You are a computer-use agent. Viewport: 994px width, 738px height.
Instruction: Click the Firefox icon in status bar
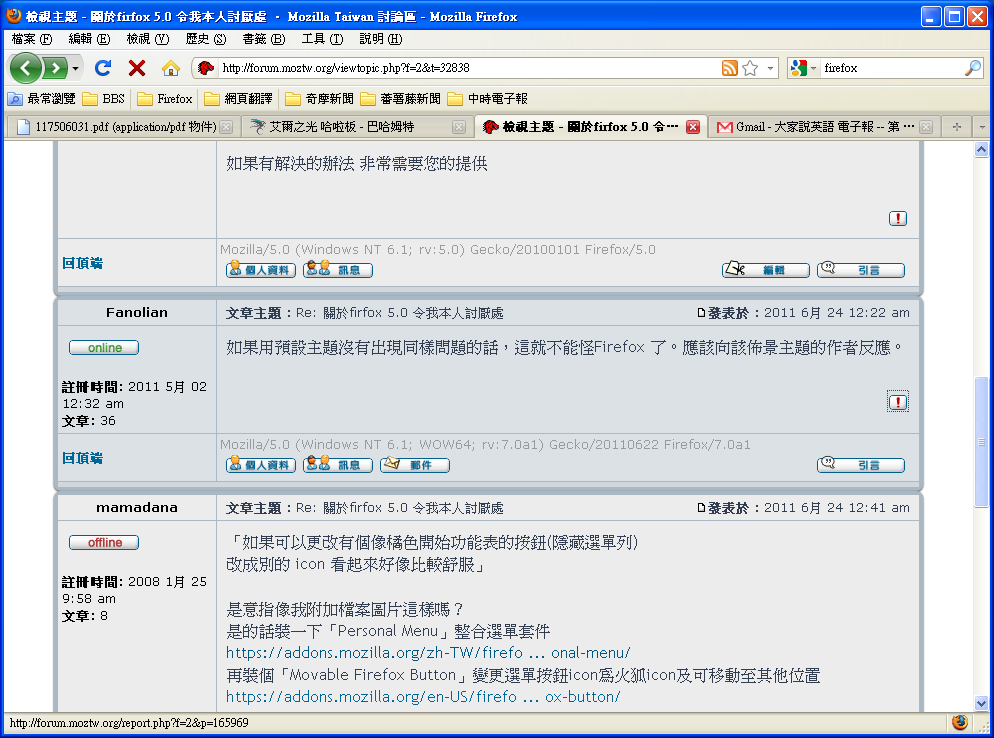pos(960,722)
